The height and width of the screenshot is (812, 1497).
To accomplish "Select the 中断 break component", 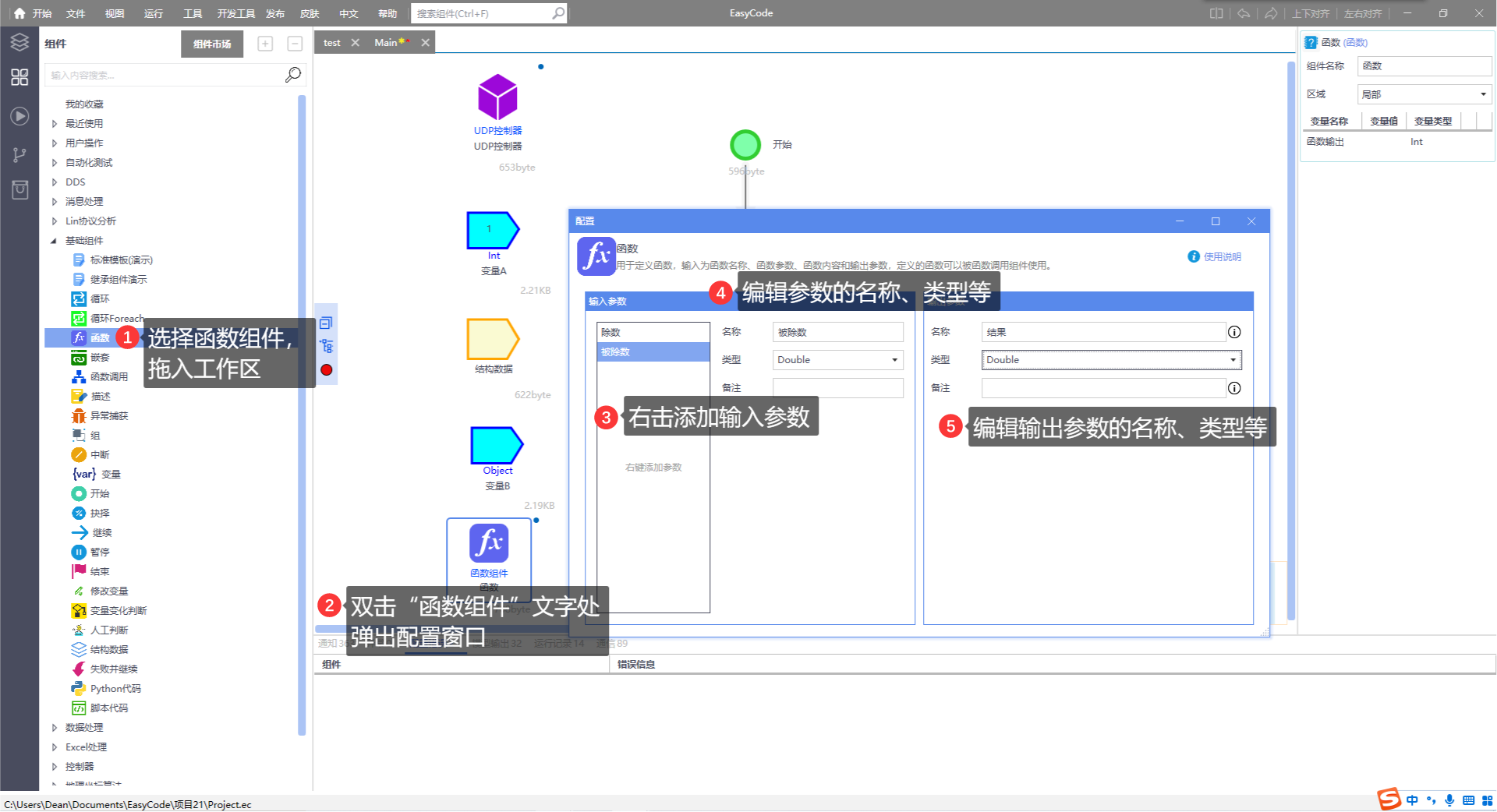I will click(91, 454).
